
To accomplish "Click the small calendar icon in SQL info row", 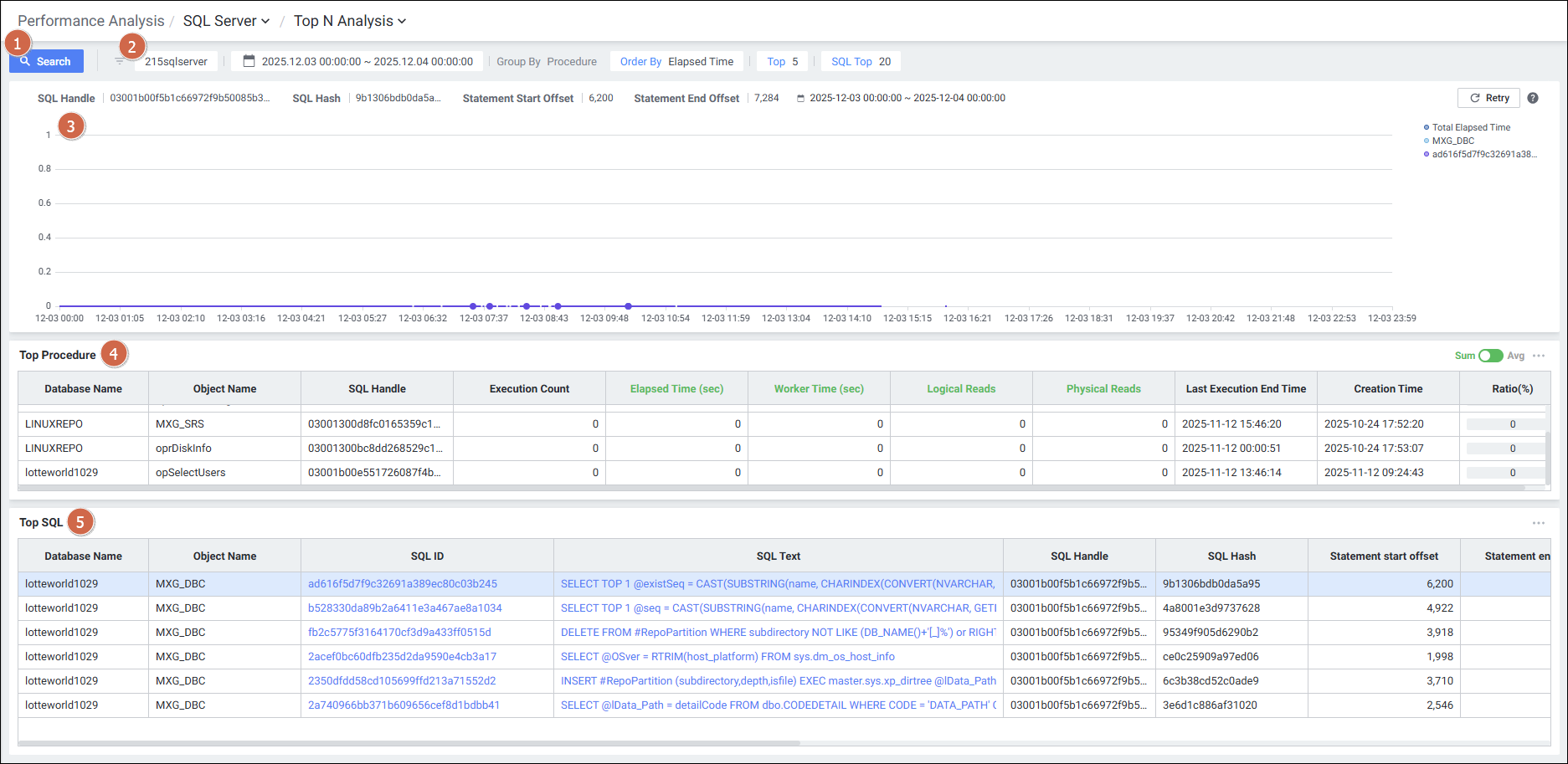I will coord(800,99).
